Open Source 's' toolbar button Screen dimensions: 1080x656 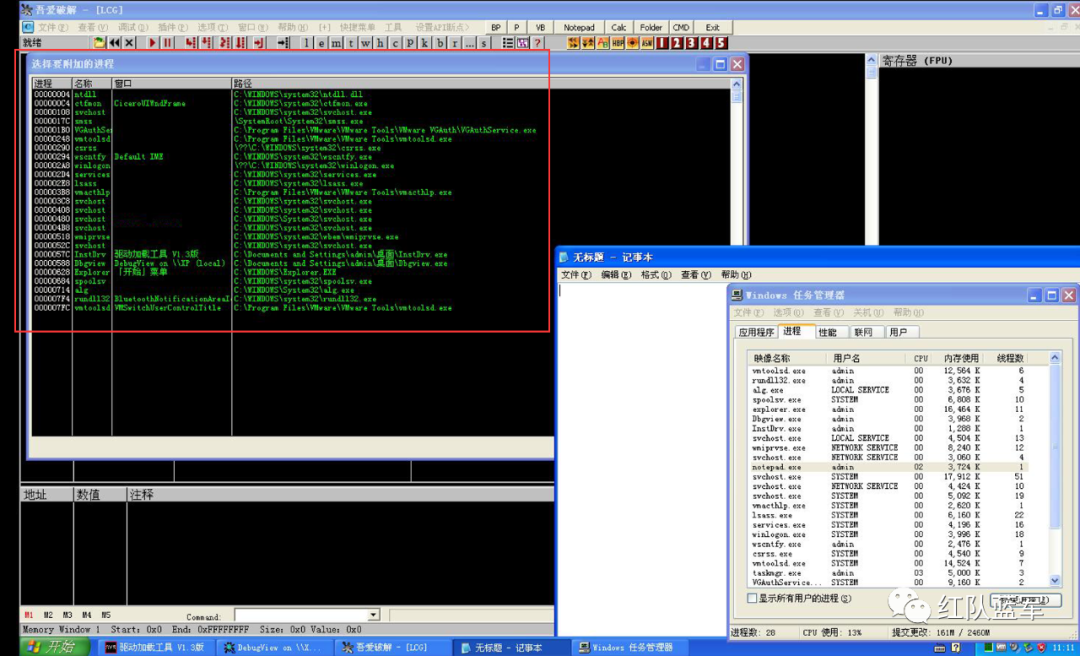[484, 43]
